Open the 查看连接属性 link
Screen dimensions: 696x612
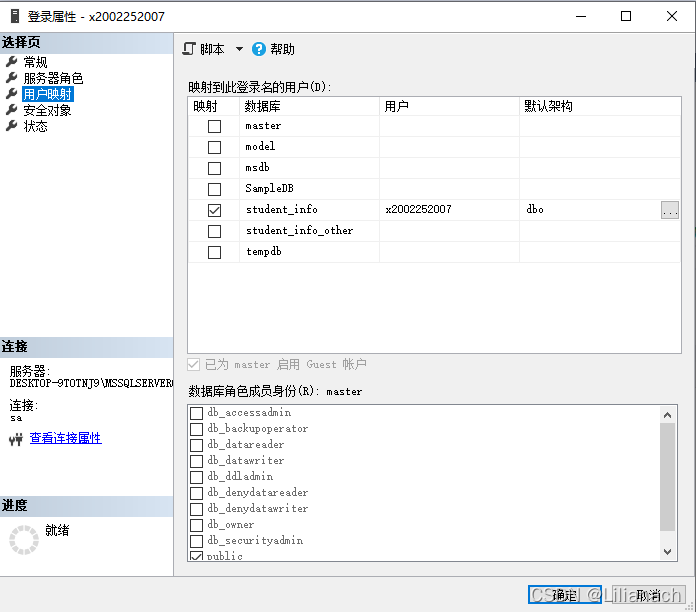(x=66, y=438)
